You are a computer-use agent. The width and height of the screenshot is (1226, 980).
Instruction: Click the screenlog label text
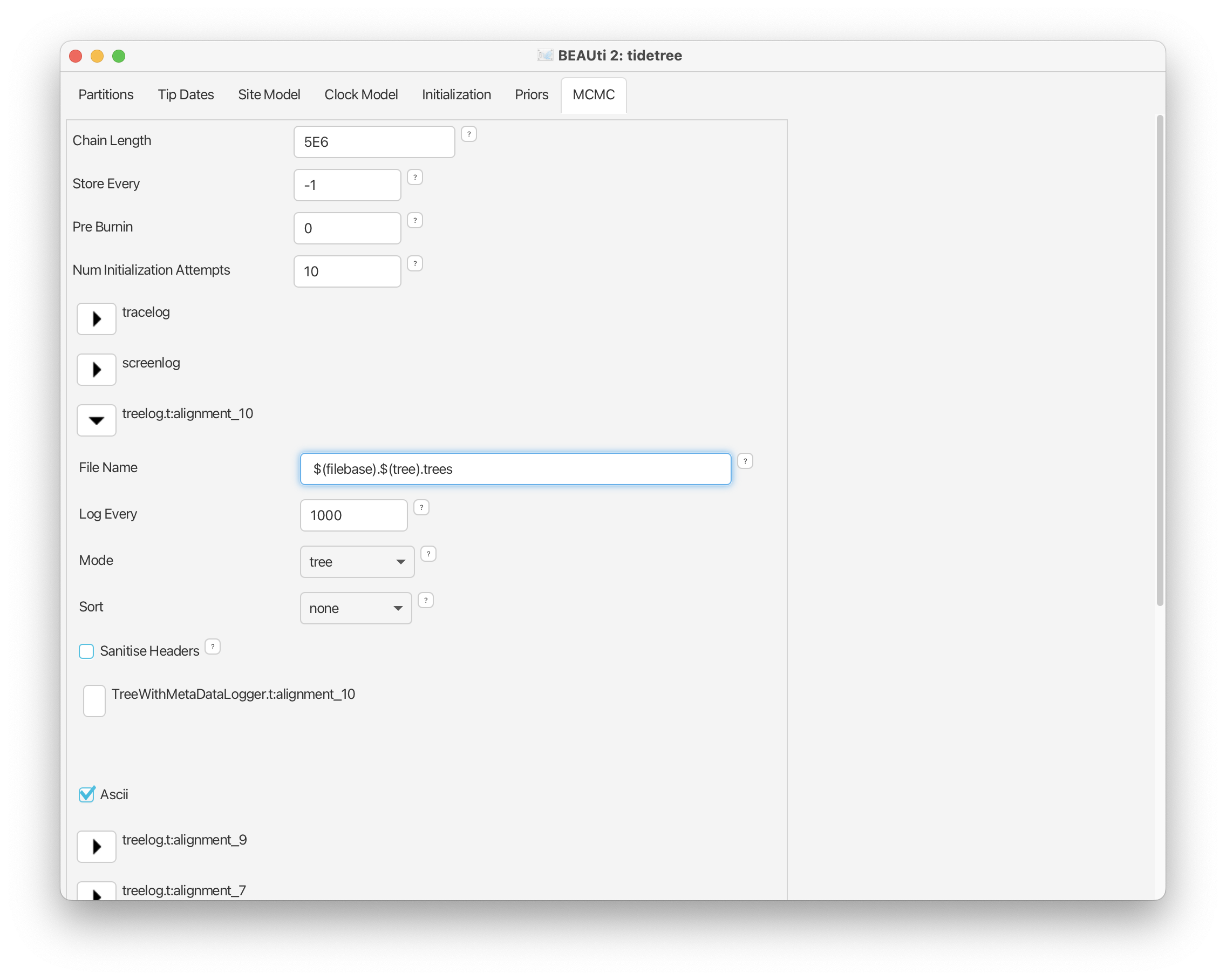tap(151, 363)
